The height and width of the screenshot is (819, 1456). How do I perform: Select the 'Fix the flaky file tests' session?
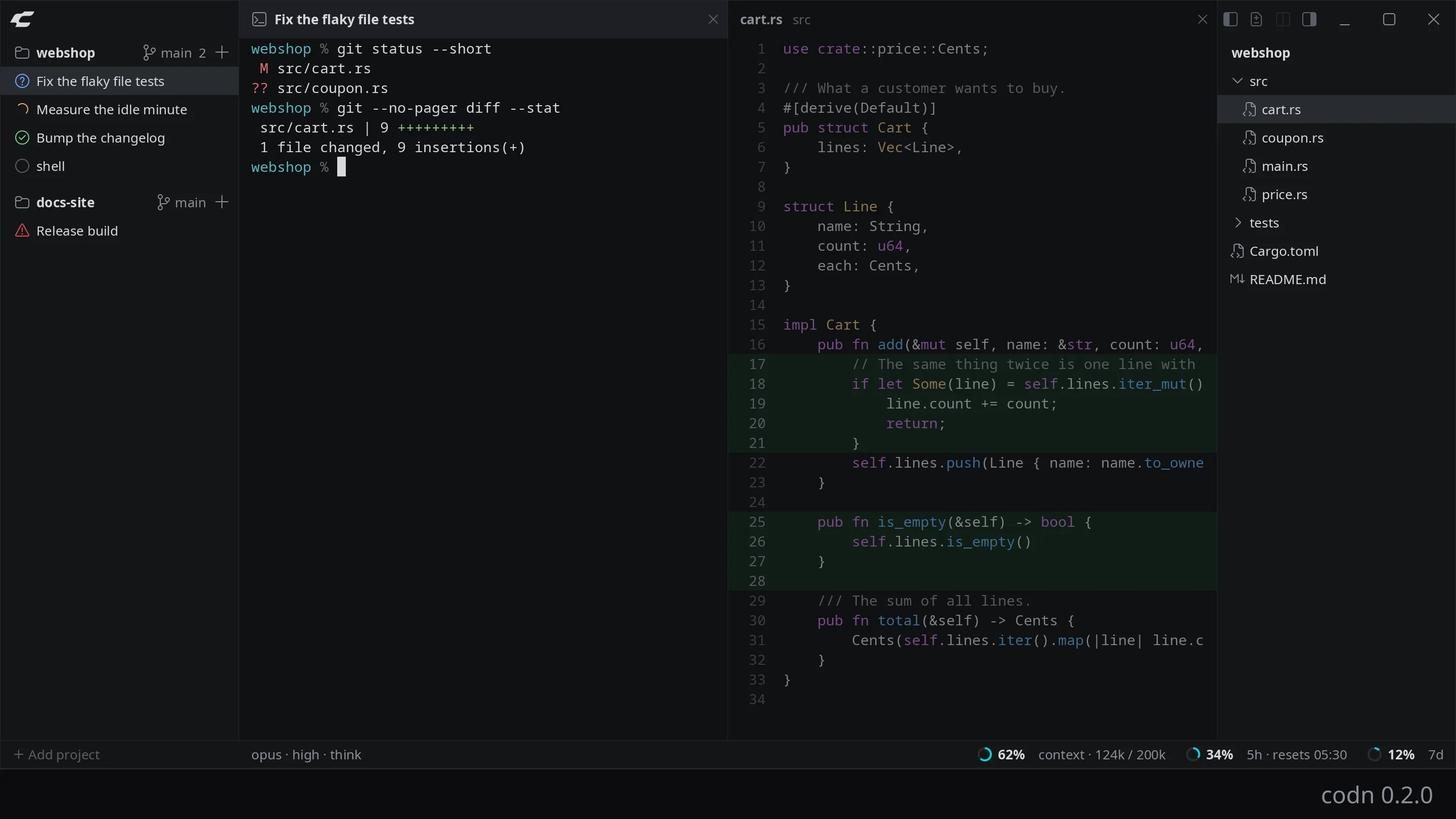tap(119, 81)
